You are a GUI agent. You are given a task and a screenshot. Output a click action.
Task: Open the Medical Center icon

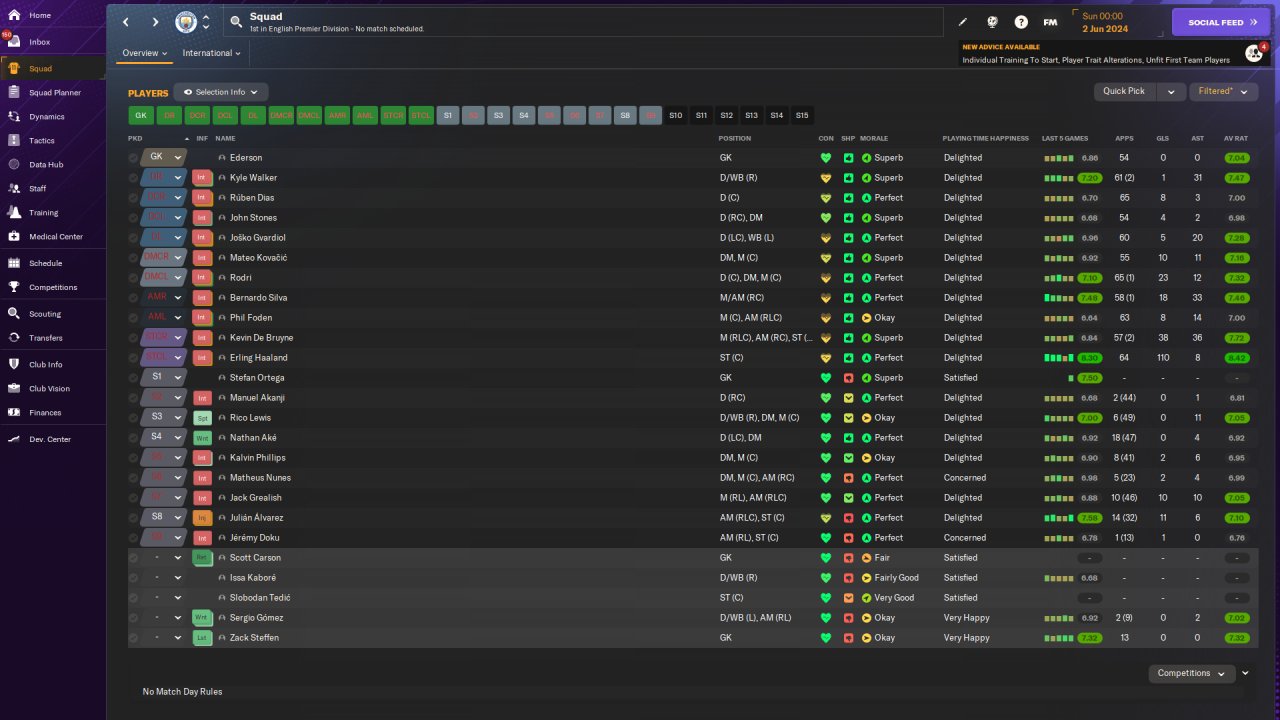point(14,236)
